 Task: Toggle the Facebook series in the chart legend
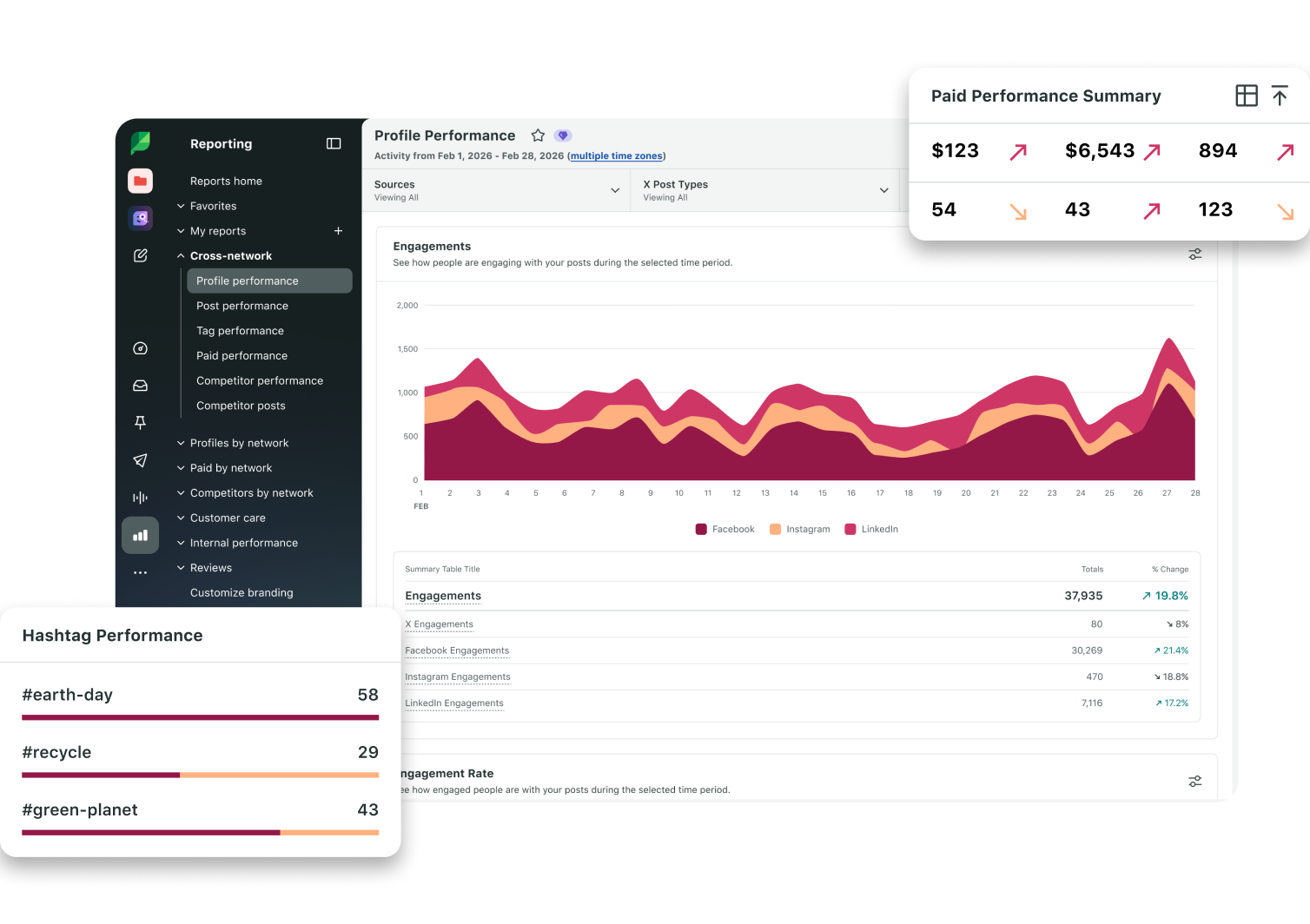pos(724,529)
